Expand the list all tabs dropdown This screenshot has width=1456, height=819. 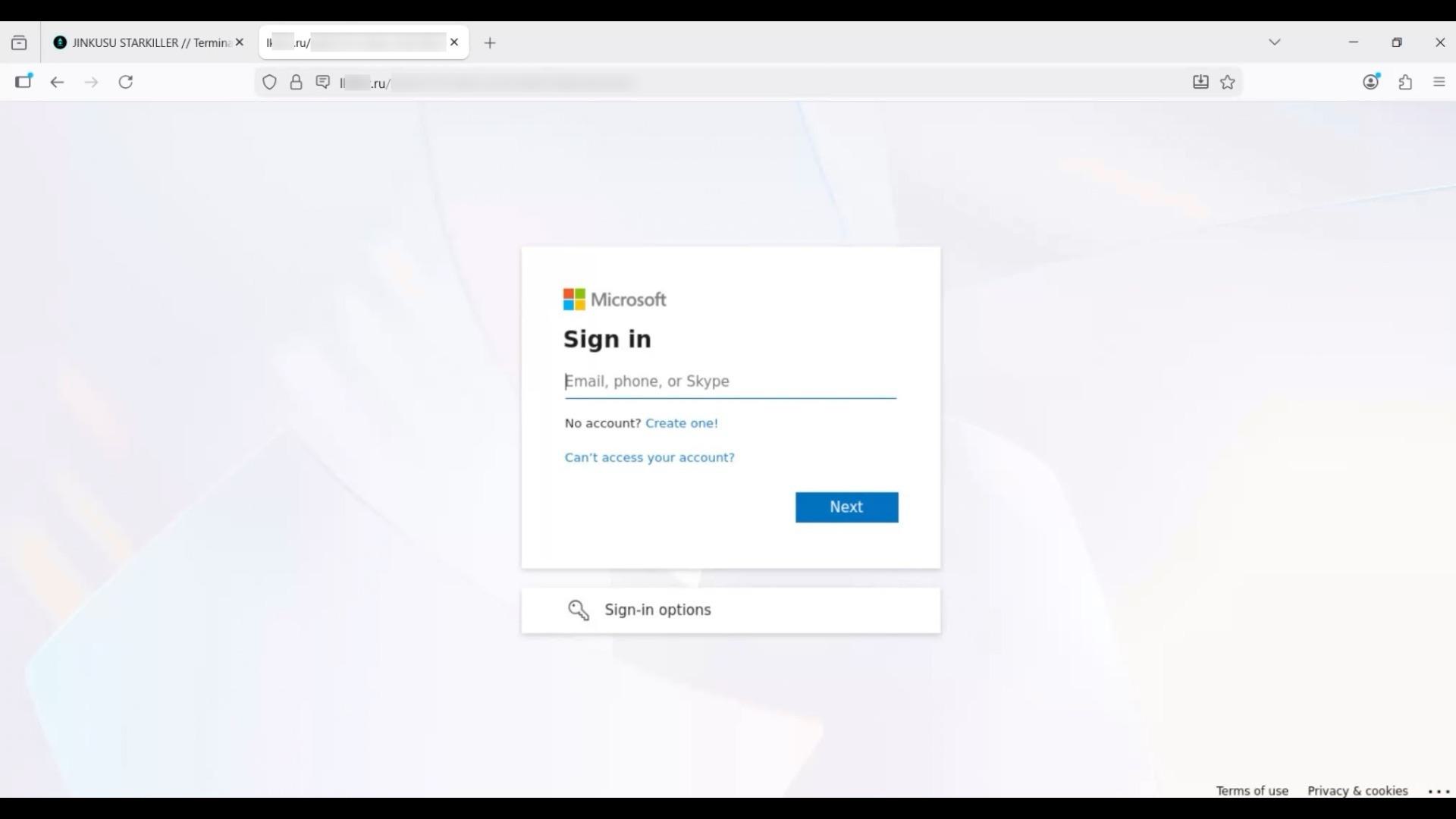click(1275, 42)
